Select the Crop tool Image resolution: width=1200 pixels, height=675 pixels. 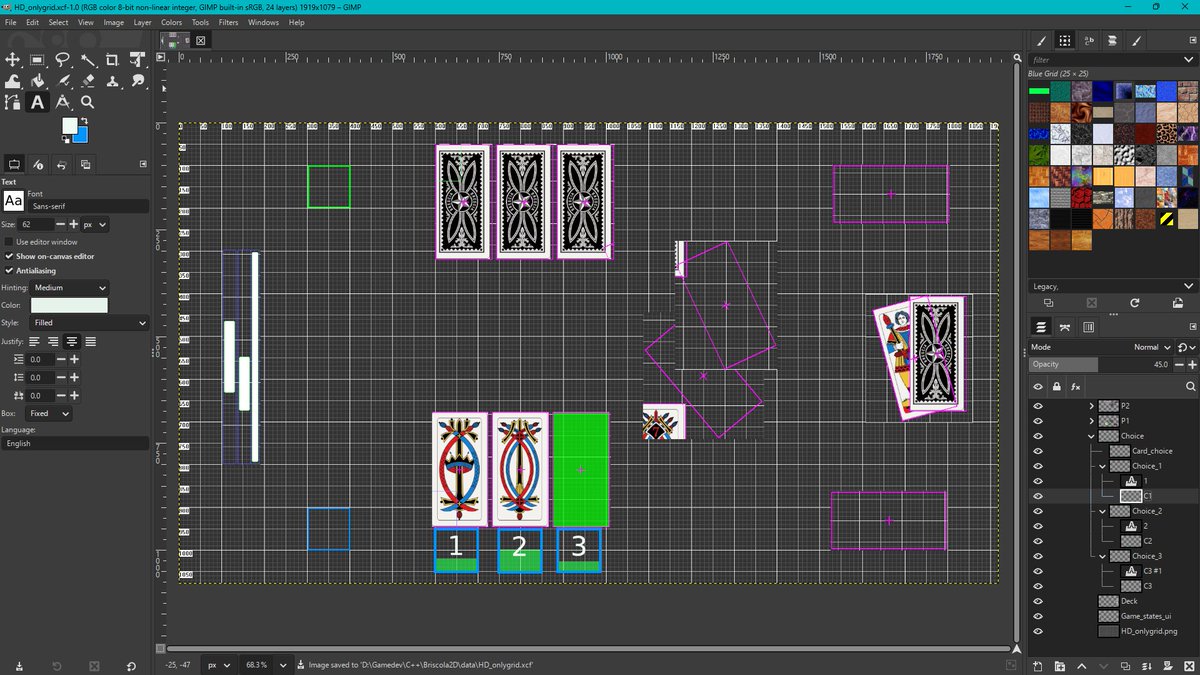click(112, 60)
